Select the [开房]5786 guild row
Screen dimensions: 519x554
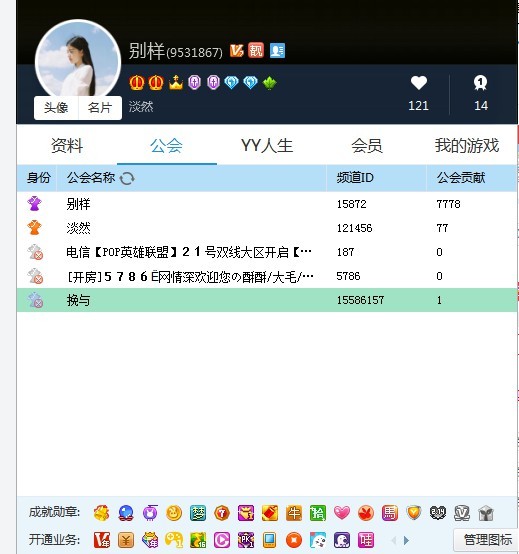pos(267,276)
